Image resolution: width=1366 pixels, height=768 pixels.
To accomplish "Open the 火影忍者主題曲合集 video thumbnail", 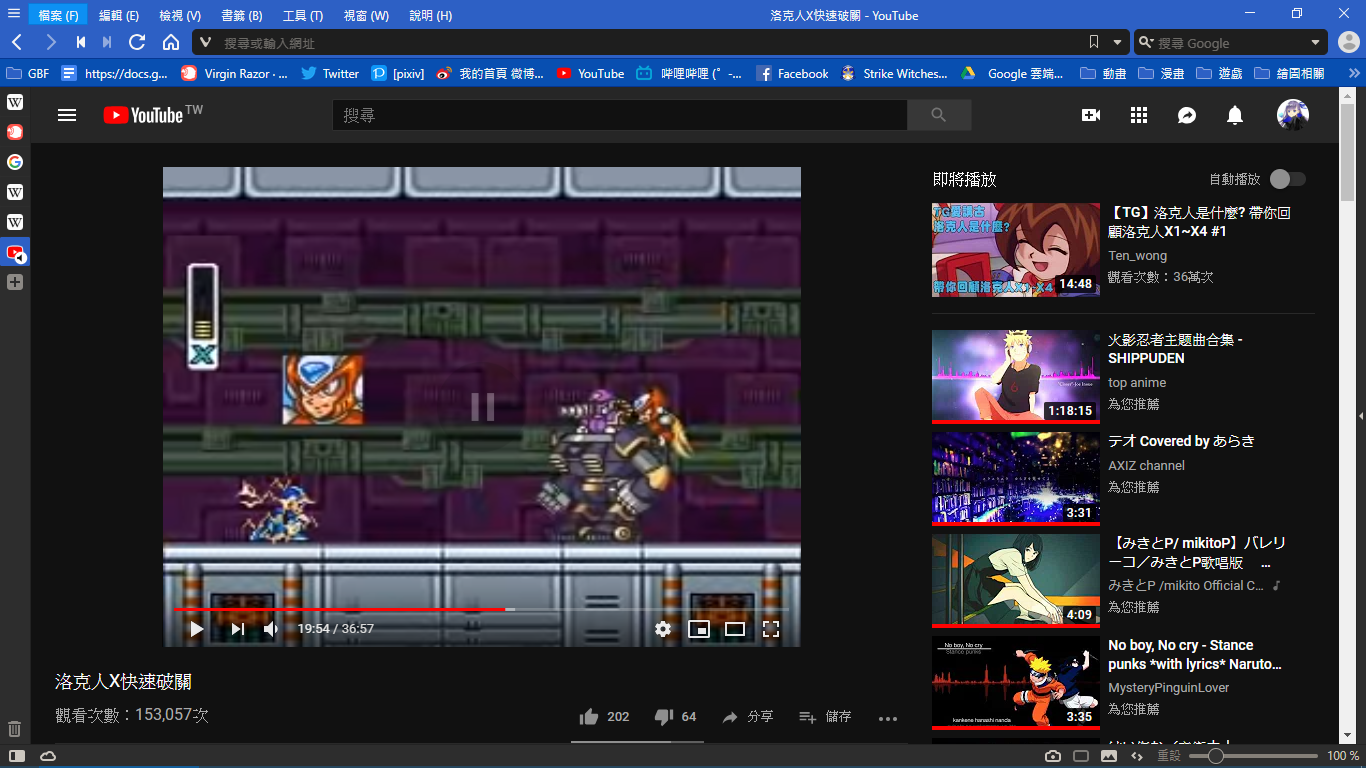I will click(1016, 376).
